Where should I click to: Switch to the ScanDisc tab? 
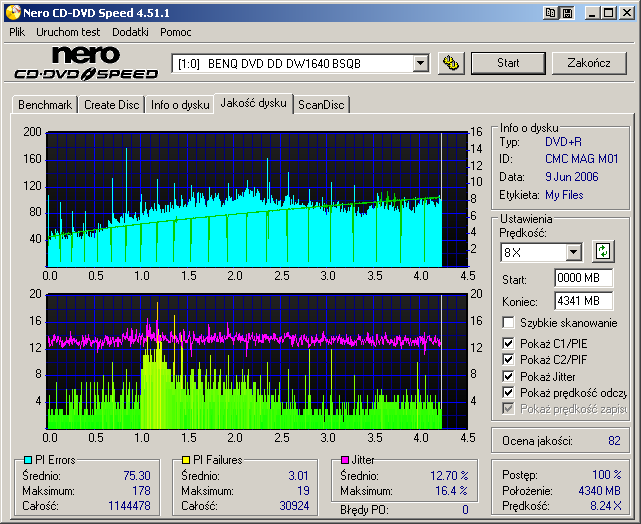321,105
